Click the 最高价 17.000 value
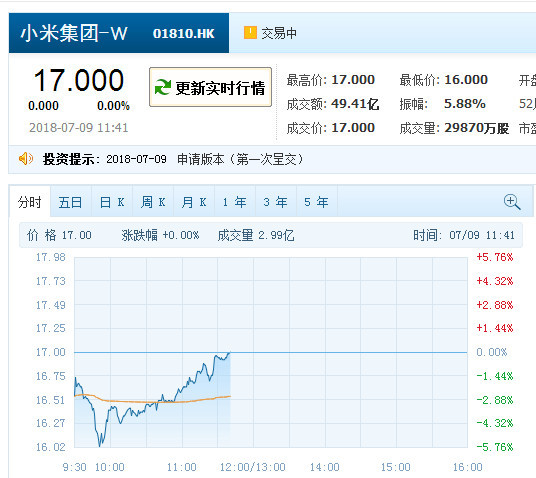536x478 pixels. click(353, 80)
